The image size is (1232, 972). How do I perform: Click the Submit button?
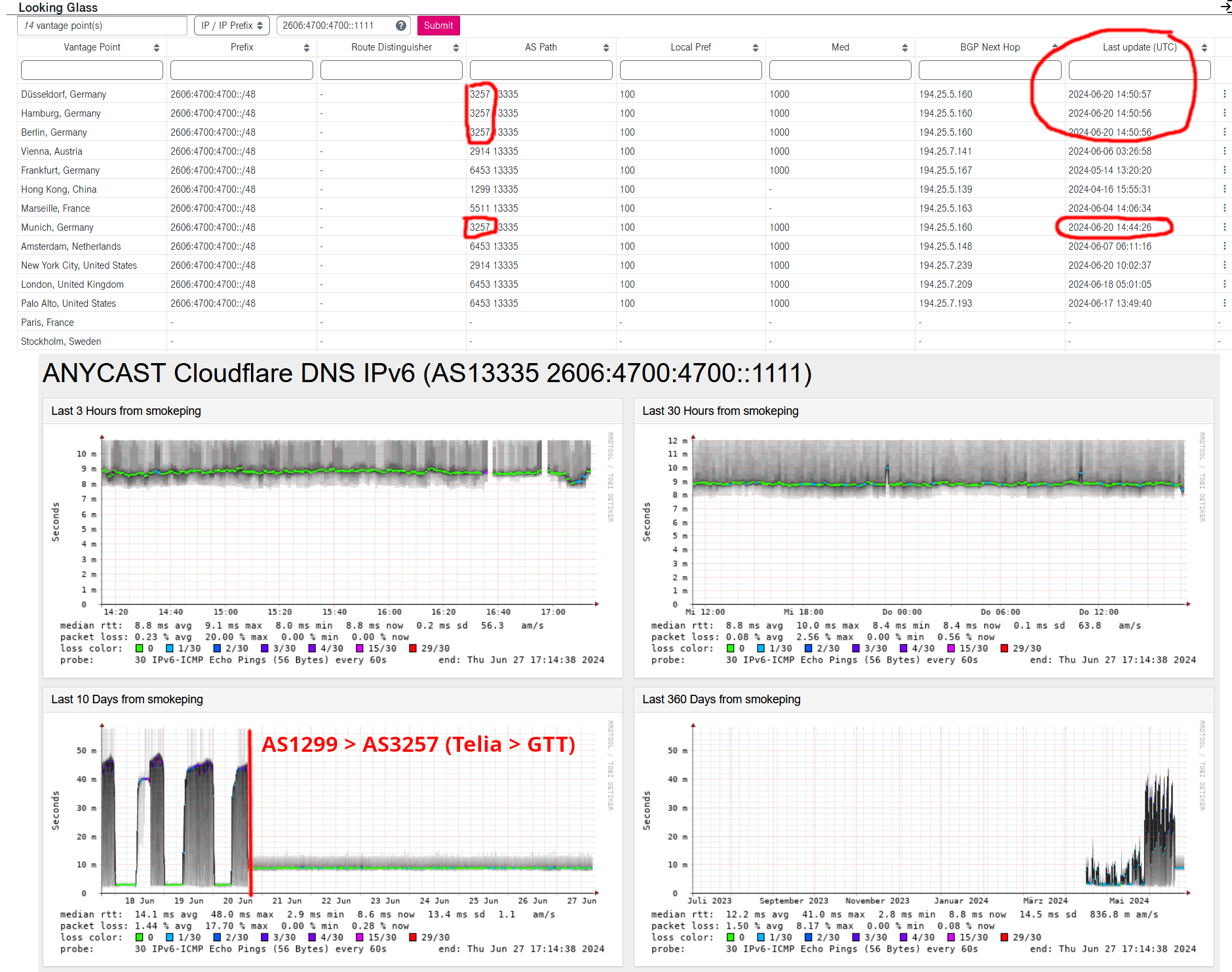tap(438, 26)
